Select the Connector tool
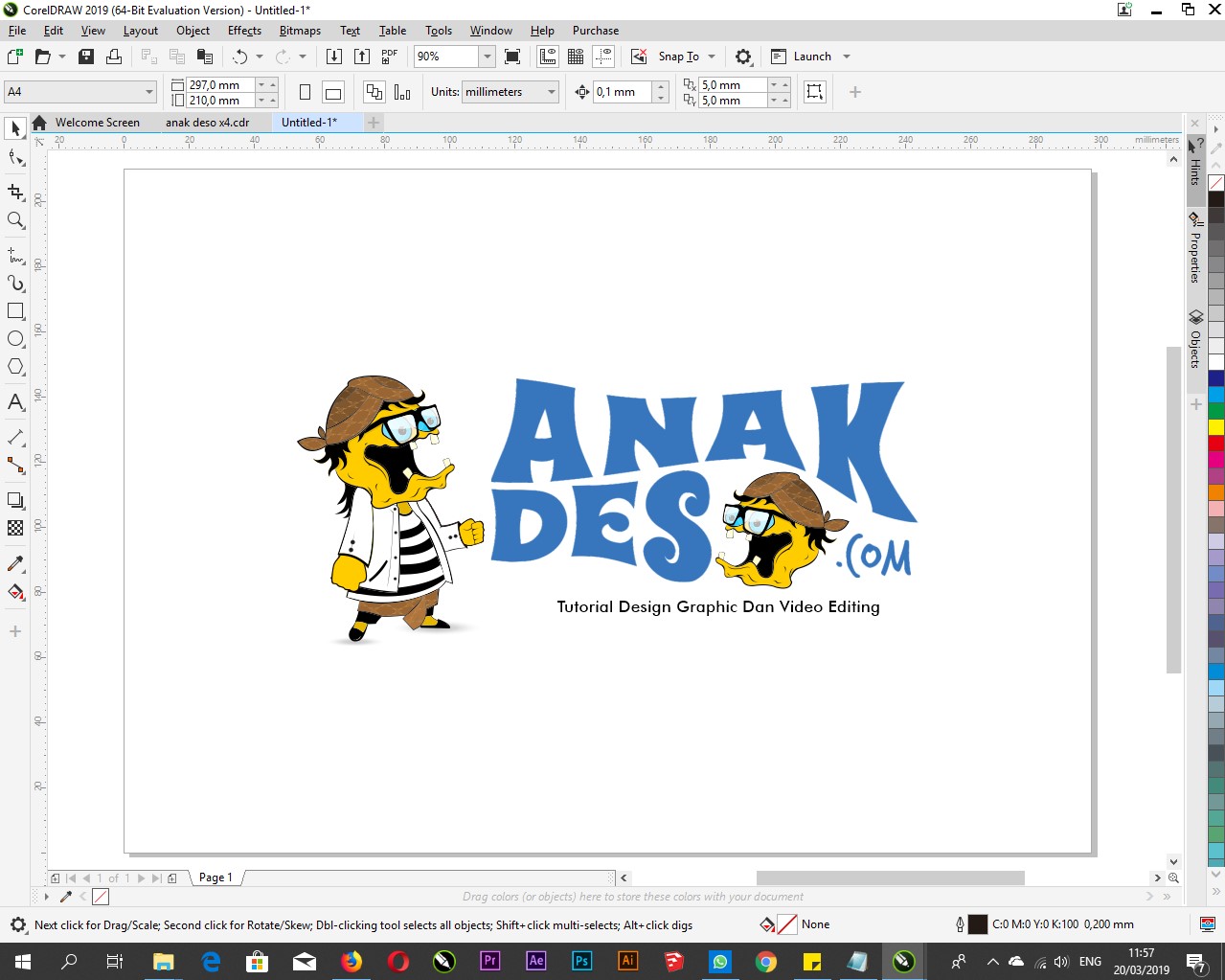The height and width of the screenshot is (980, 1225). pyautogui.click(x=15, y=466)
